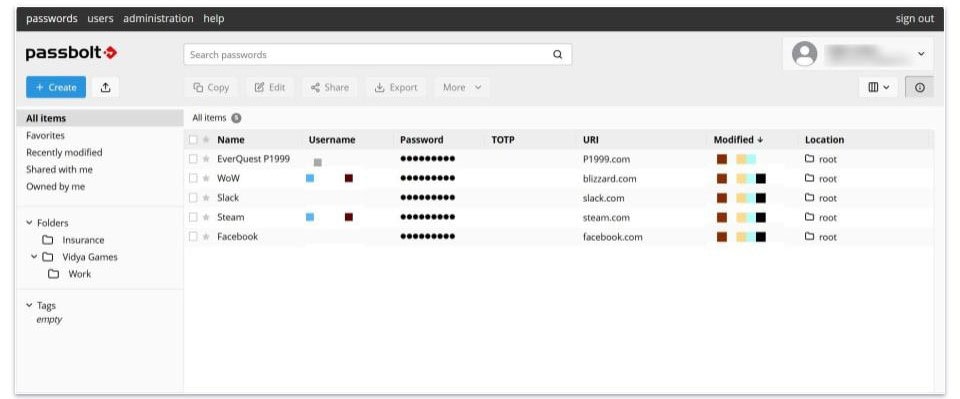Screen dimensions: 960x399
Task: Collapse the Folders section
Action: [29, 223]
